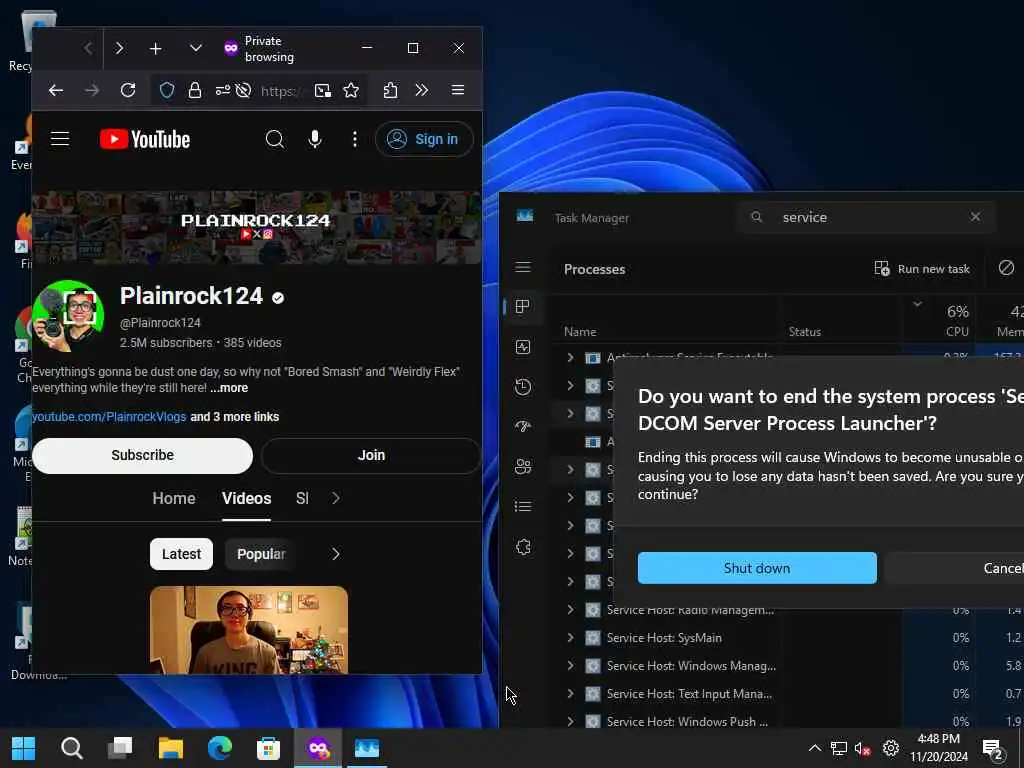This screenshot has height=768, width=1024.
Task: Expand Service Host: Windows Manag... row
Action: (570, 665)
